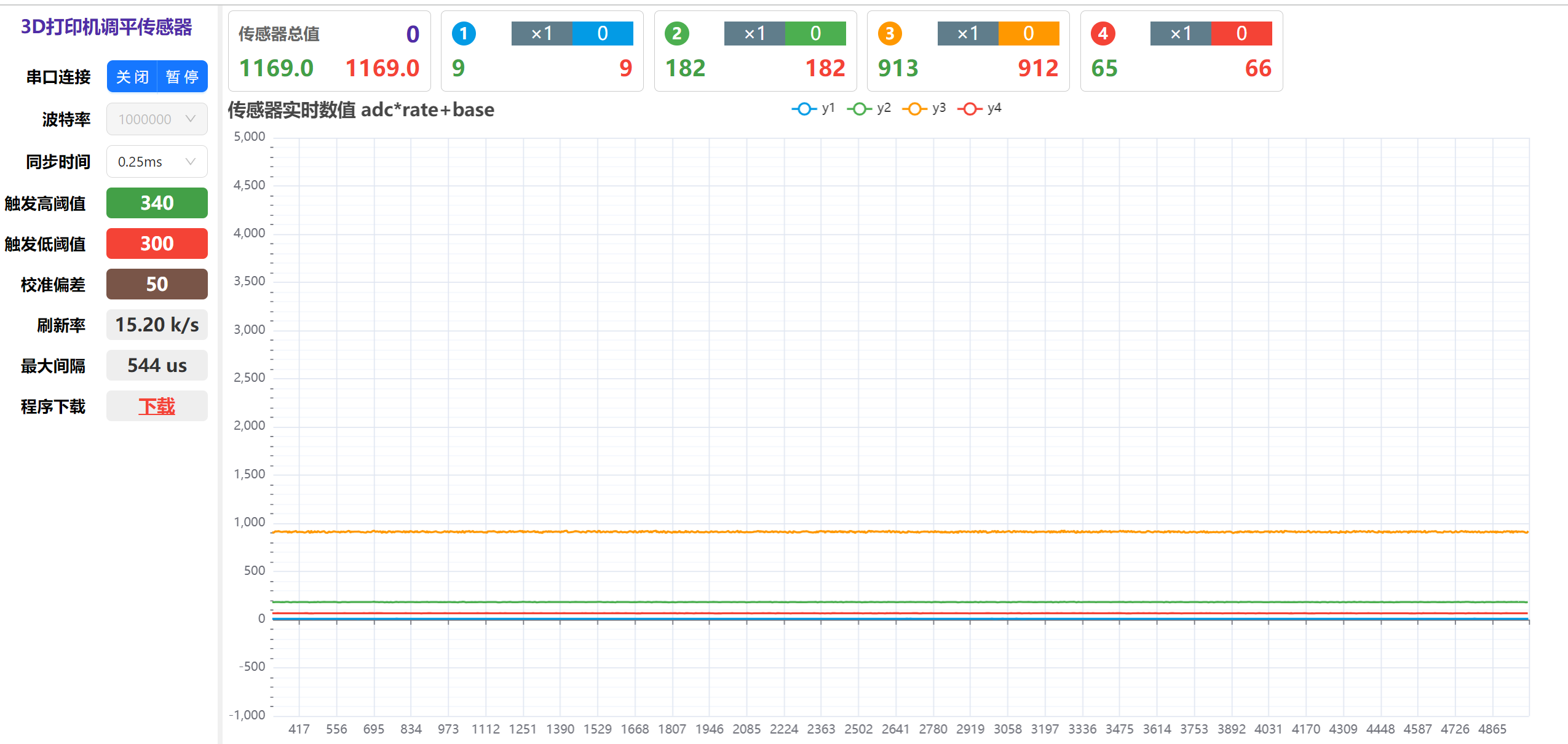Click the orange sensor 3 circle badge
The image size is (1568, 744).
click(889, 34)
